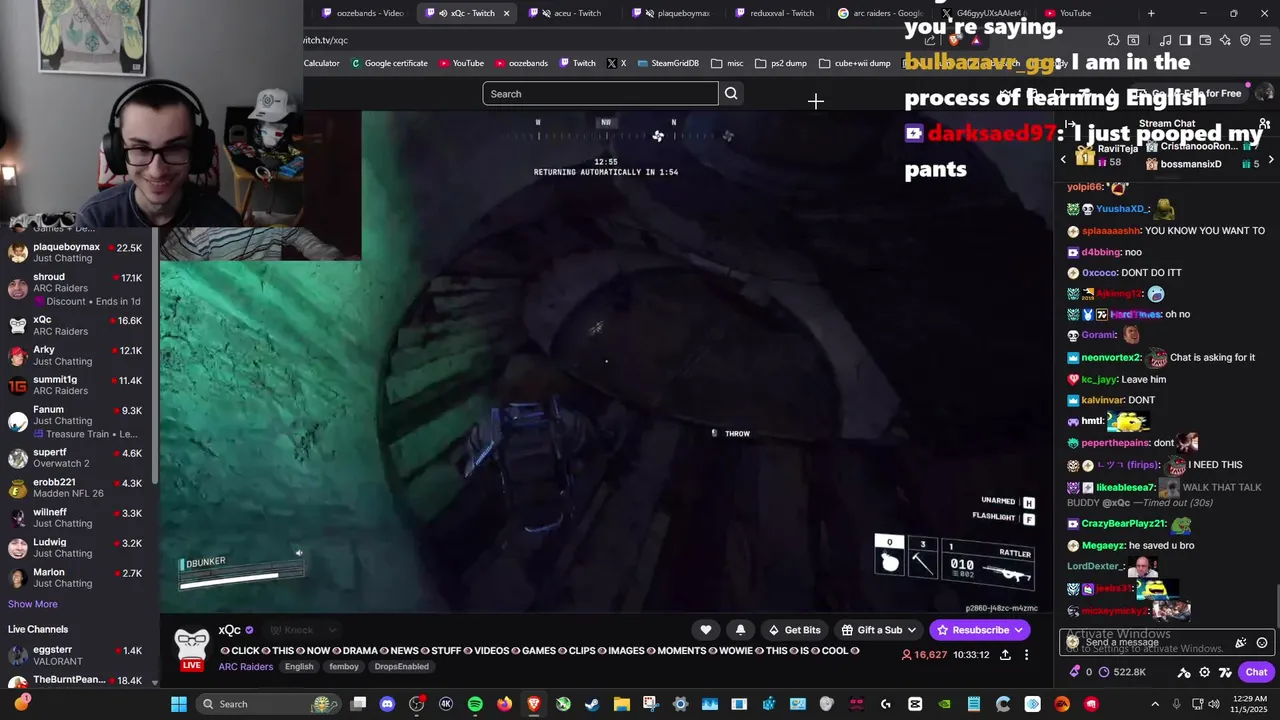1280x720 pixels.
Task: Switch to the oozebands browser tab
Action: (362, 13)
